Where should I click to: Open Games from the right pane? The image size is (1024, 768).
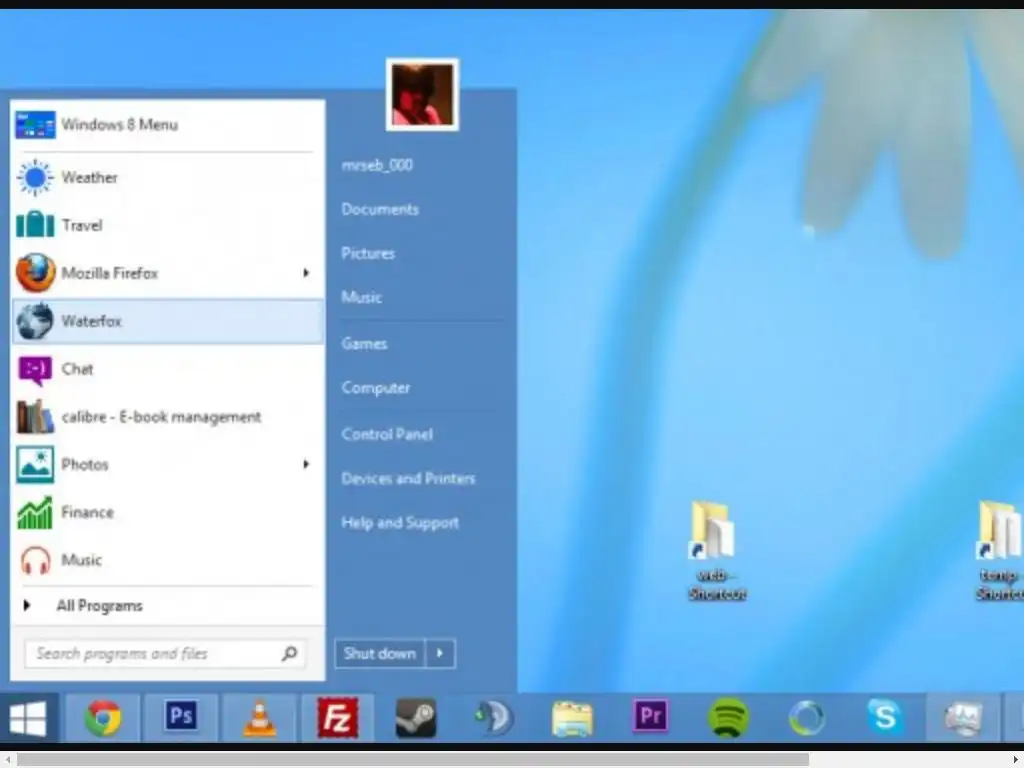364,344
